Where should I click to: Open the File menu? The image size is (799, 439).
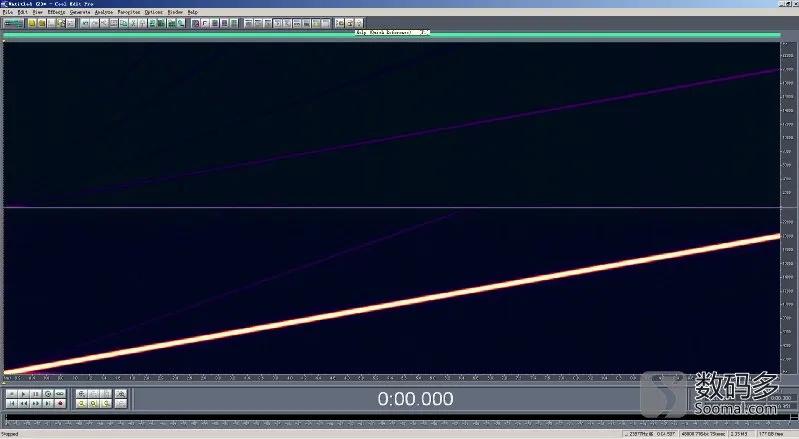(x=8, y=12)
